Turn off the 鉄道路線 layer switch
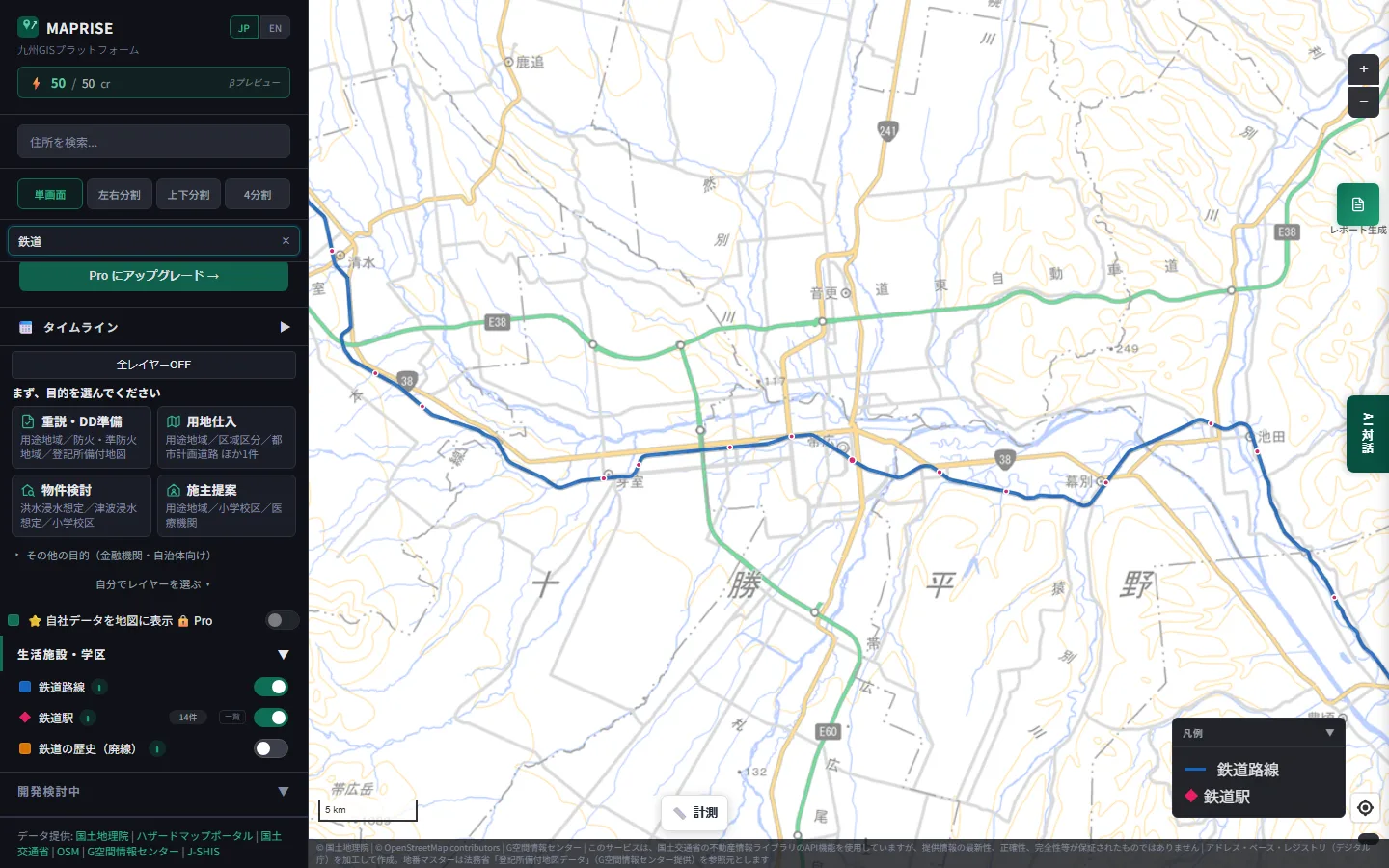This screenshot has width=1389, height=868. point(271,687)
